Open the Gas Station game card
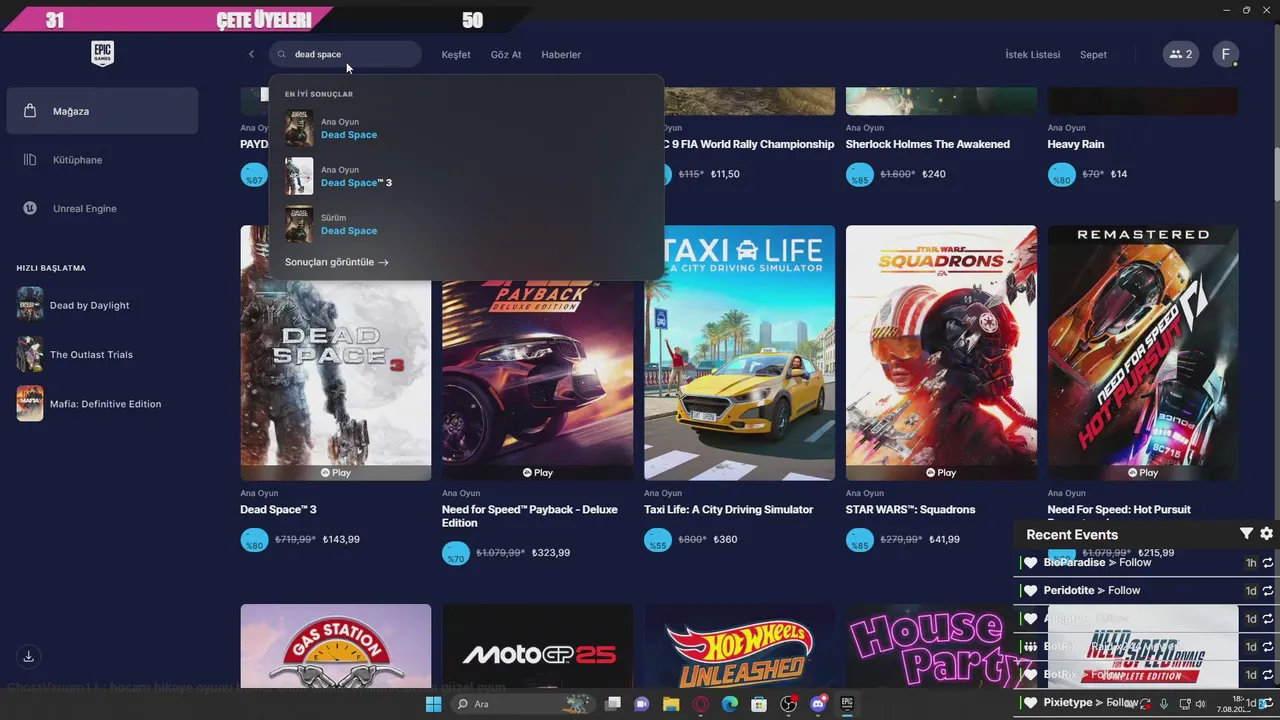The image size is (1280, 720). click(335, 645)
